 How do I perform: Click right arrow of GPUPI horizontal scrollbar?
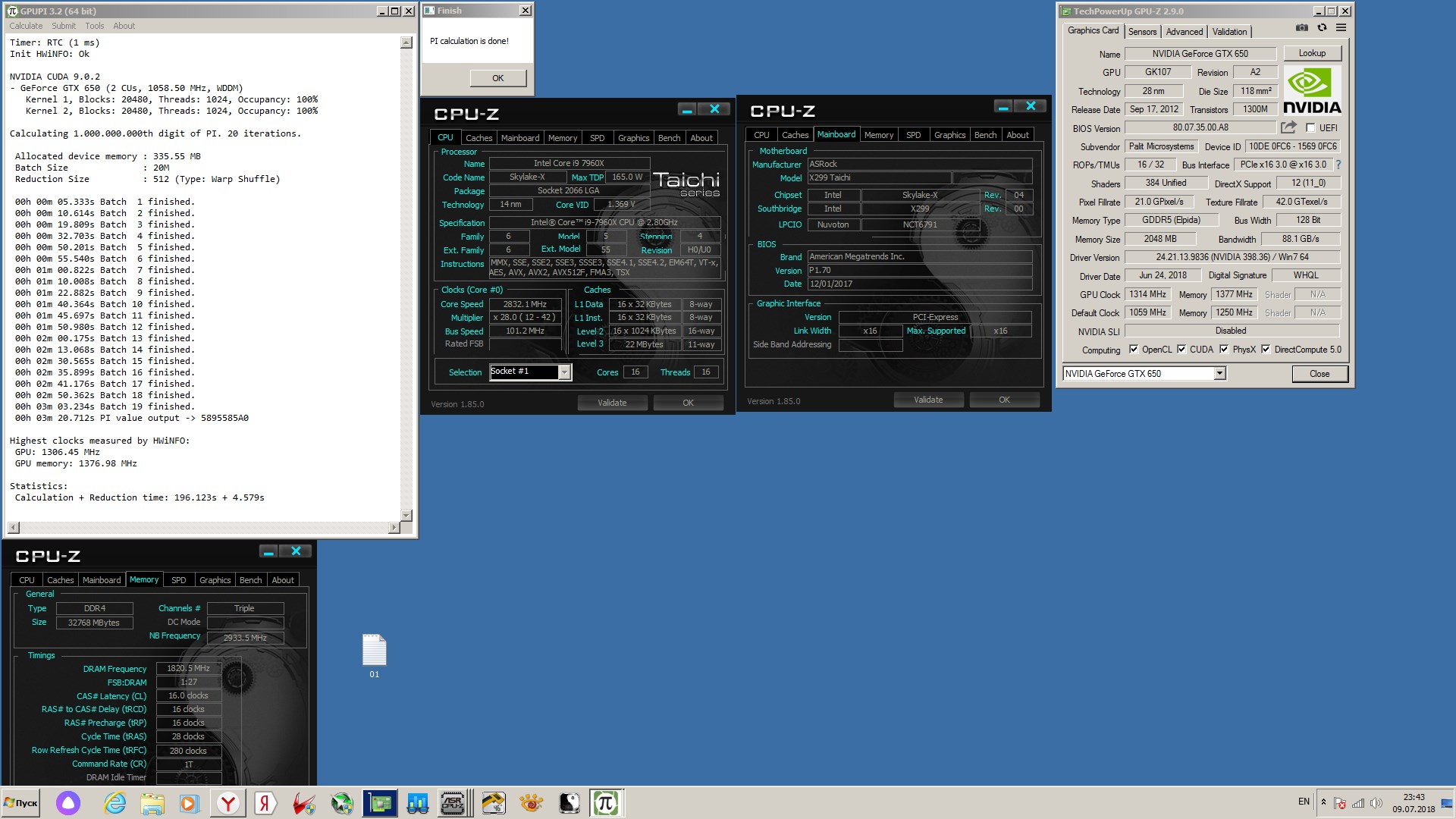[394, 528]
